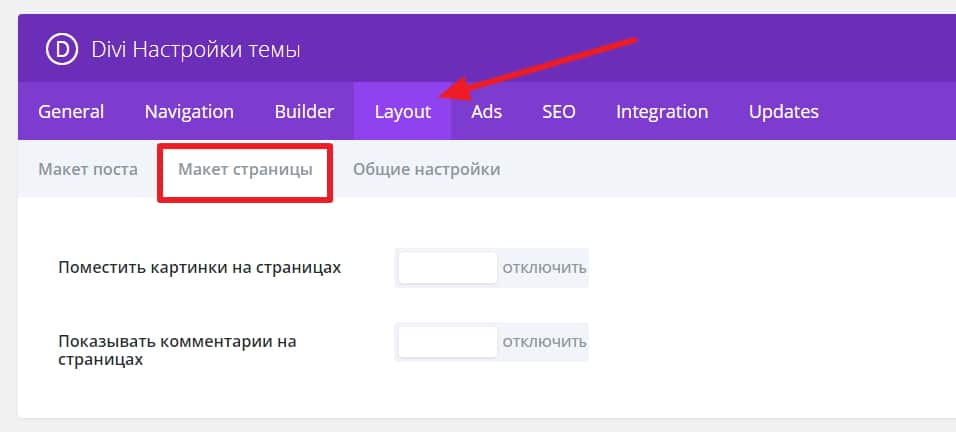
Task: Select the 'Макет поста' sub-tab
Action: click(88, 169)
